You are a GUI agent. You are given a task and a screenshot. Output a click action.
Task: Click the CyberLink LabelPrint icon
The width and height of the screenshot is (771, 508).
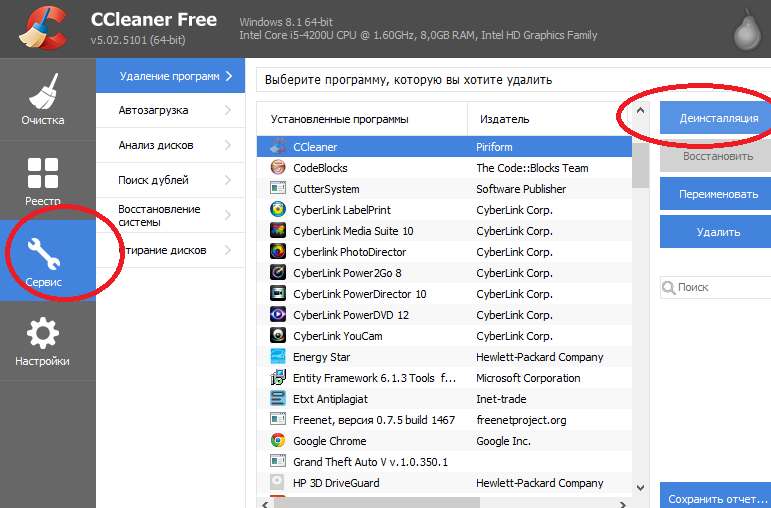[278, 209]
